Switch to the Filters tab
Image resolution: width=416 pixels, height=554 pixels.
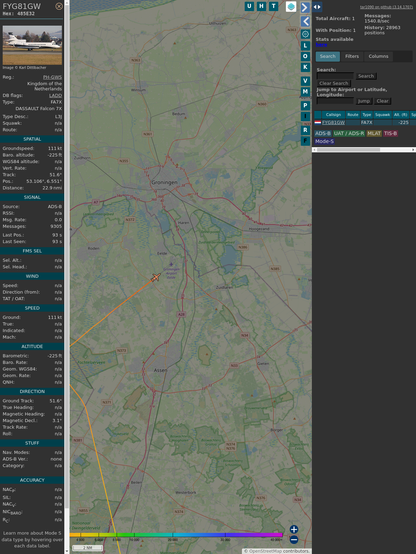click(352, 57)
